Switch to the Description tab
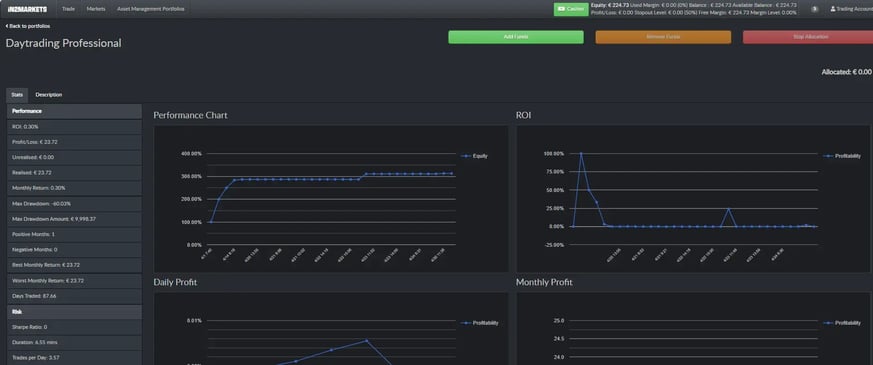Image resolution: width=873 pixels, height=365 pixels. pos(49,95)
